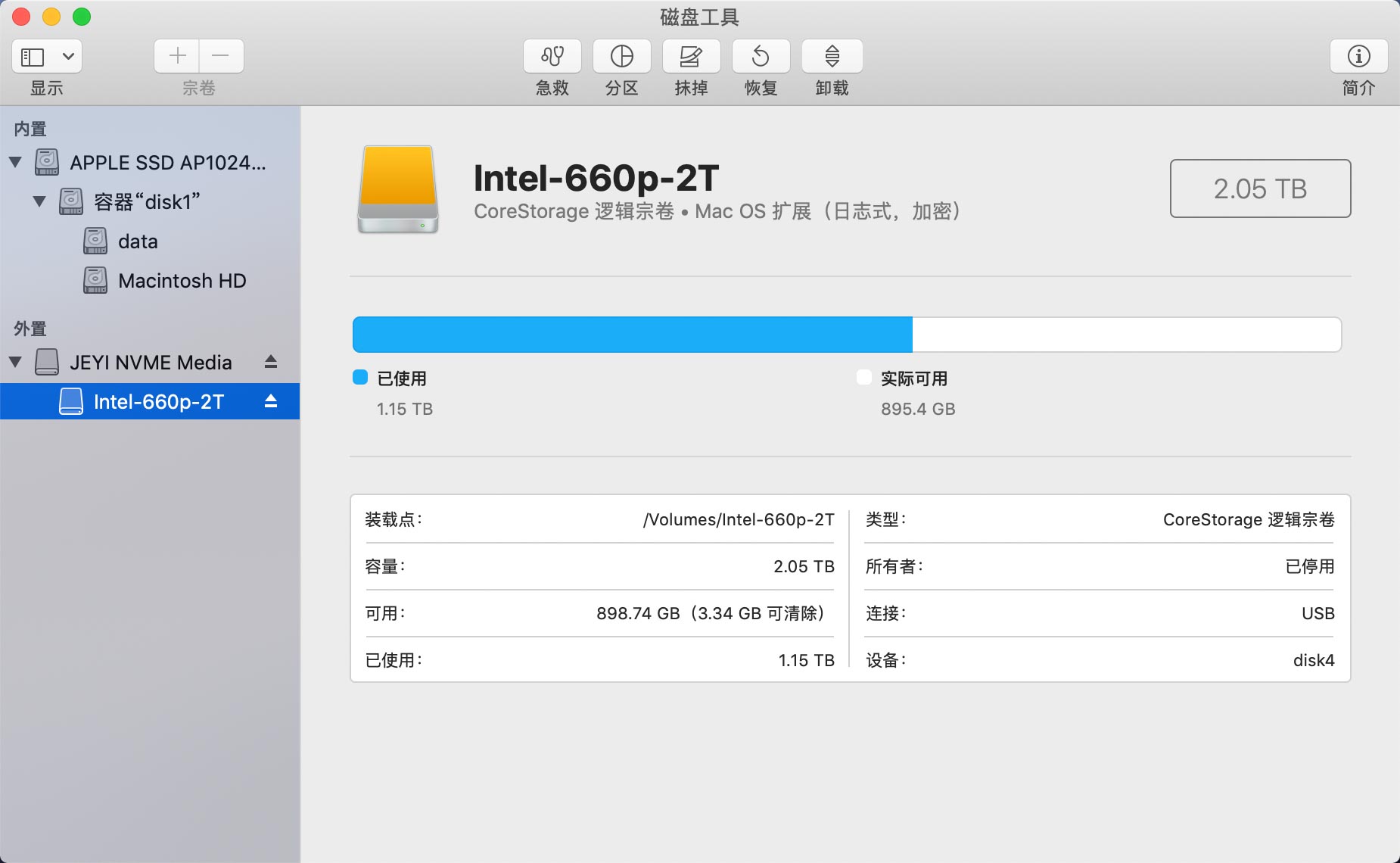Click the data volume icon
The image size is (1400, 863).
tap(95, 241)
